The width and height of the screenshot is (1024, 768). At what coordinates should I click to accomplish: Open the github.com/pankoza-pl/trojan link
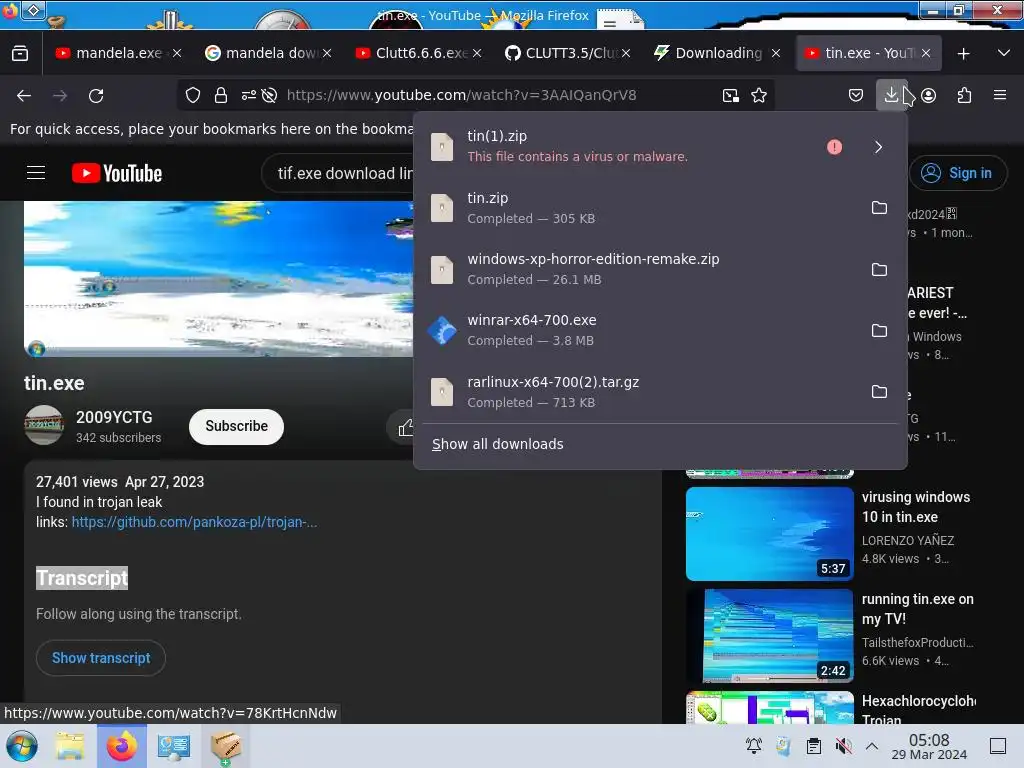[x=194, y=522]
